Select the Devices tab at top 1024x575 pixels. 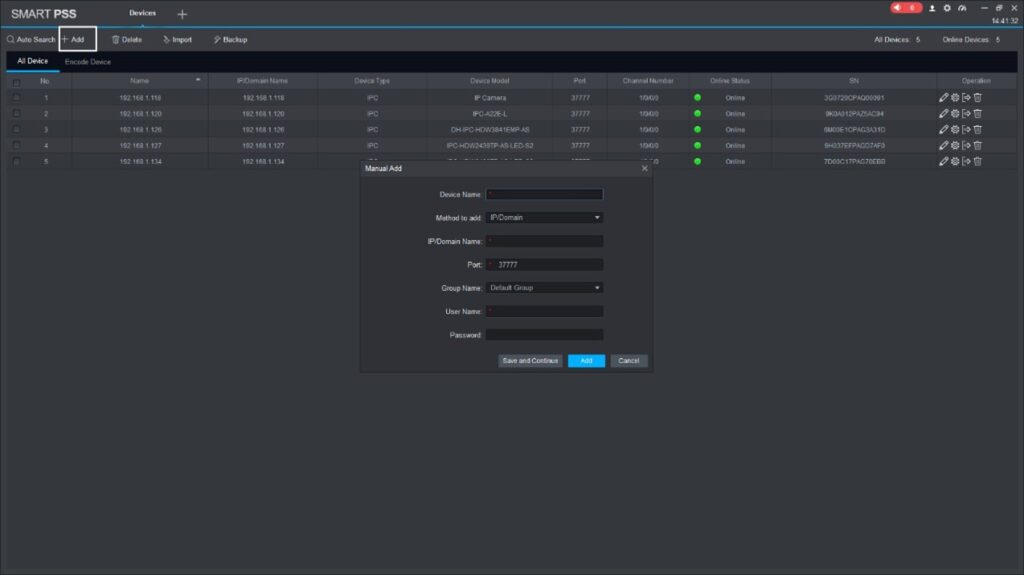pyautogui.click(x=142, y=13)
